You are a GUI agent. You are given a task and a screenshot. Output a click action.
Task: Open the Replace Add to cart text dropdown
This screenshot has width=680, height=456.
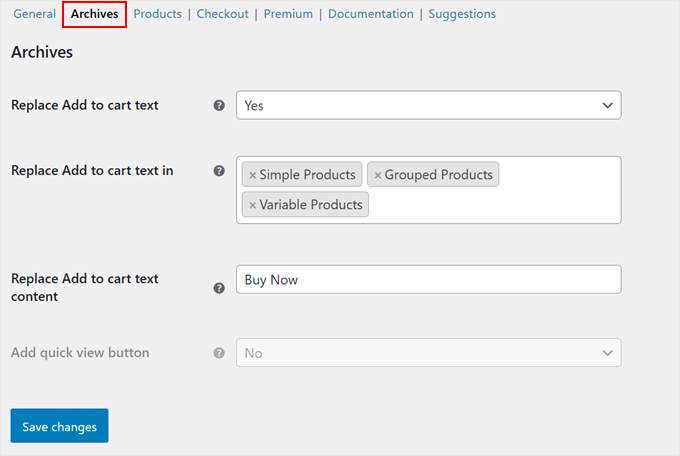pyautogui.click(x=428, y=105)
